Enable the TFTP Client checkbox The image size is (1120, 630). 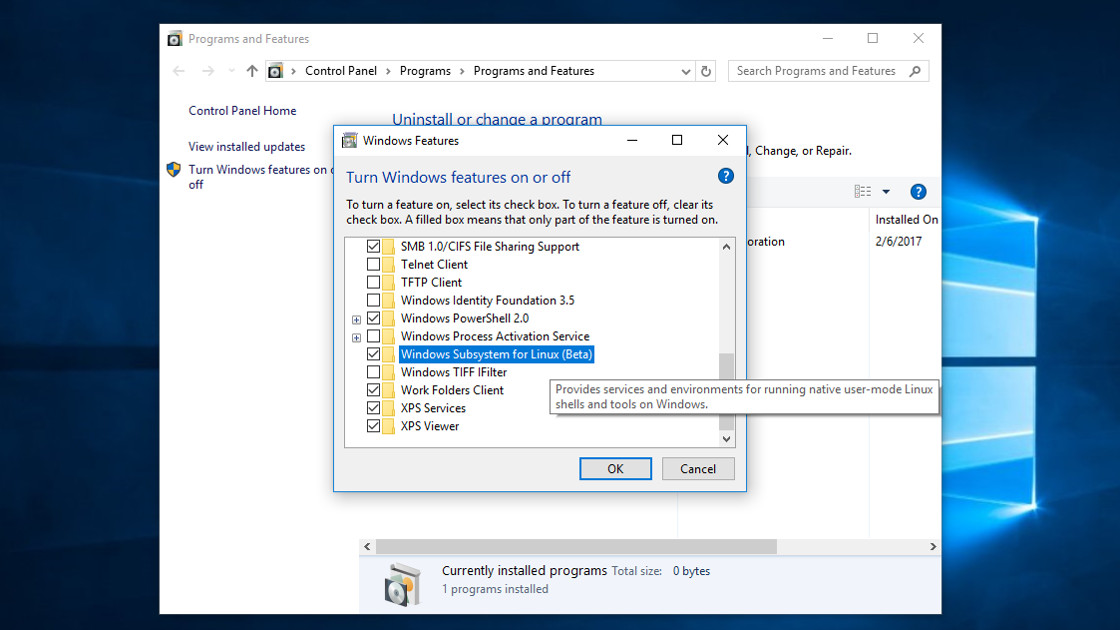pos(374,282)
